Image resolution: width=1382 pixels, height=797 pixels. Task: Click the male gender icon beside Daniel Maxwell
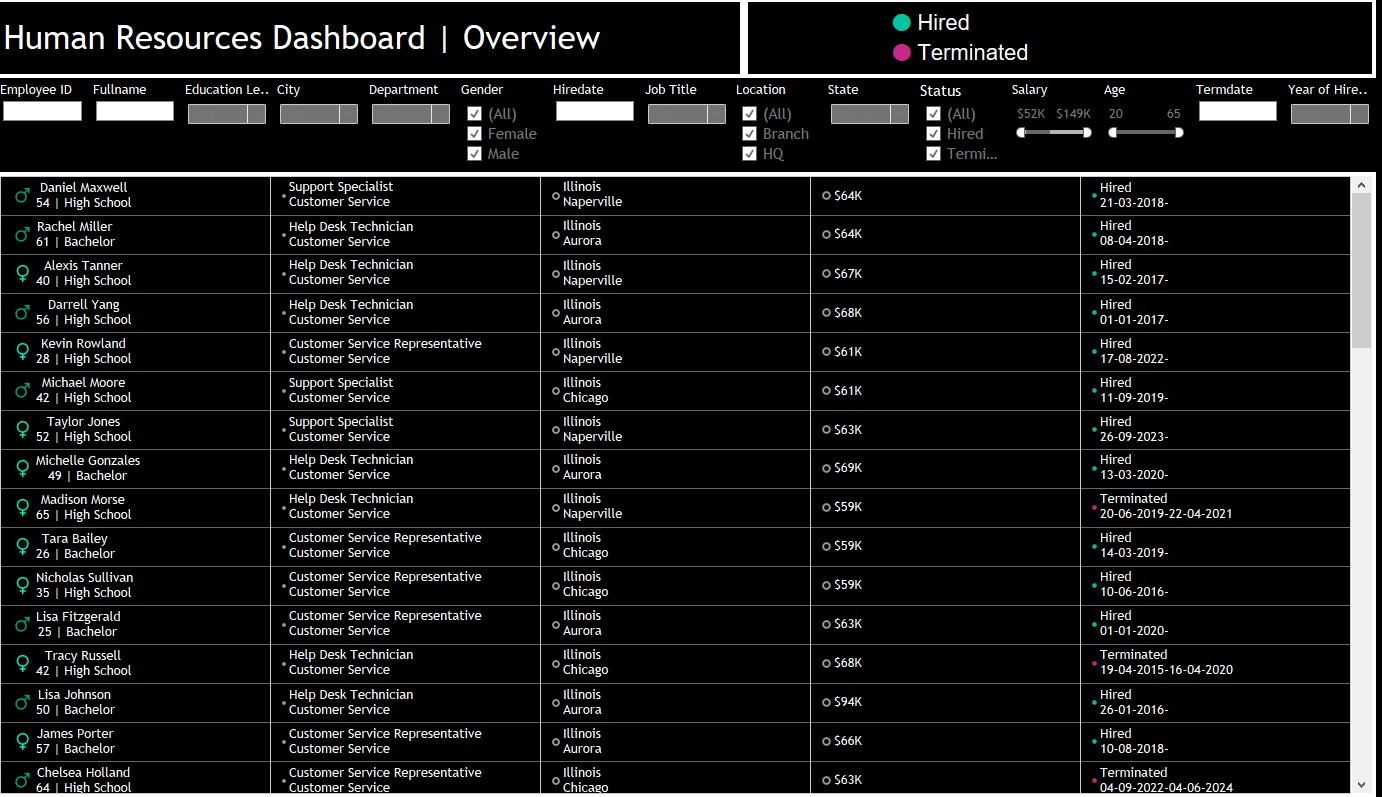[x=22, y=196]
